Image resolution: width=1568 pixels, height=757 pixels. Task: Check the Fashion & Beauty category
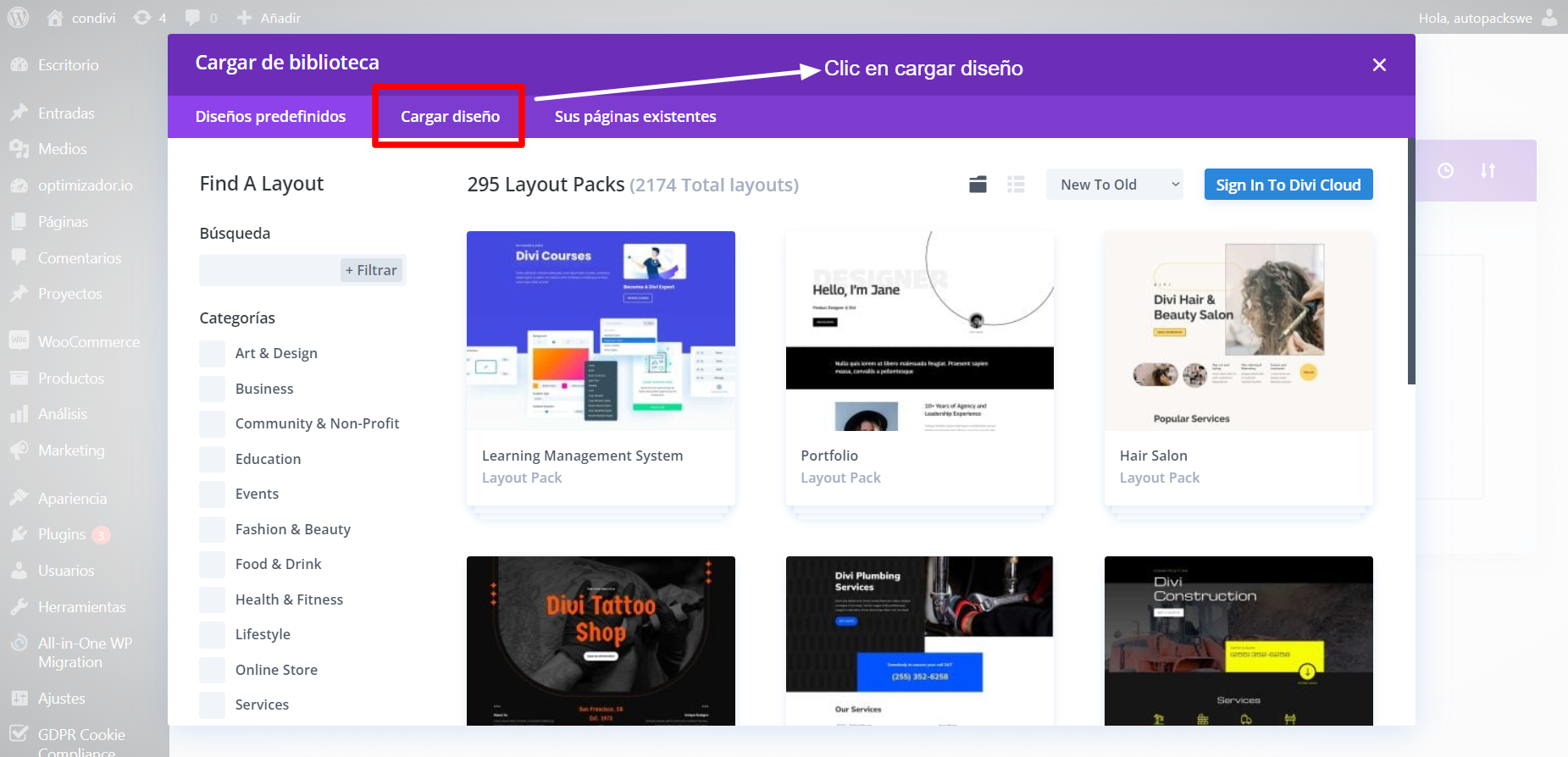pos(213,530)
